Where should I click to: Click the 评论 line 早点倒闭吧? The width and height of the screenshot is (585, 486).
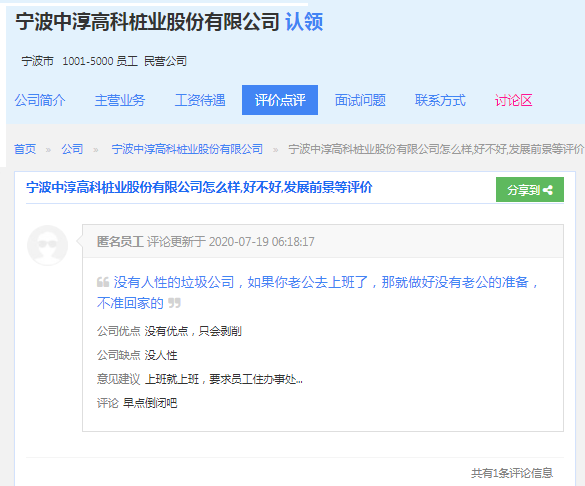pyautogui.click(x=137, y=403)
